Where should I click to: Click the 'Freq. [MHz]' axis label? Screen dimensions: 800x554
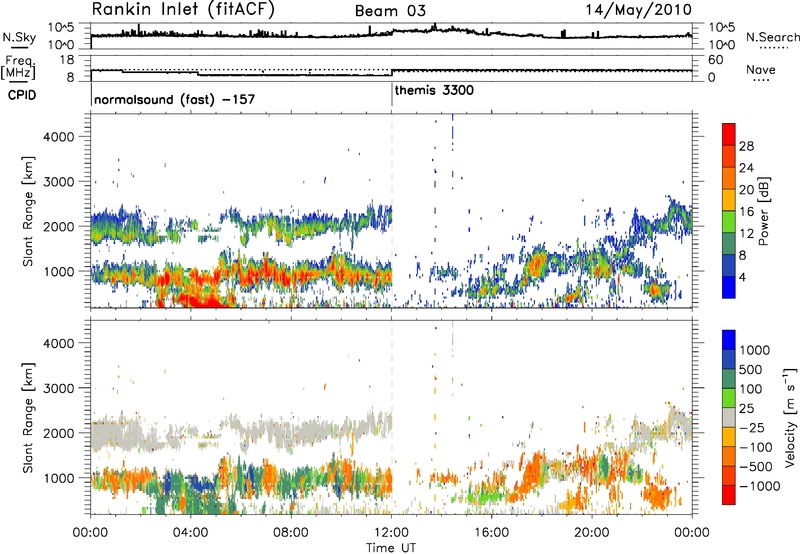pyautogui.click(x=19, y=68)
